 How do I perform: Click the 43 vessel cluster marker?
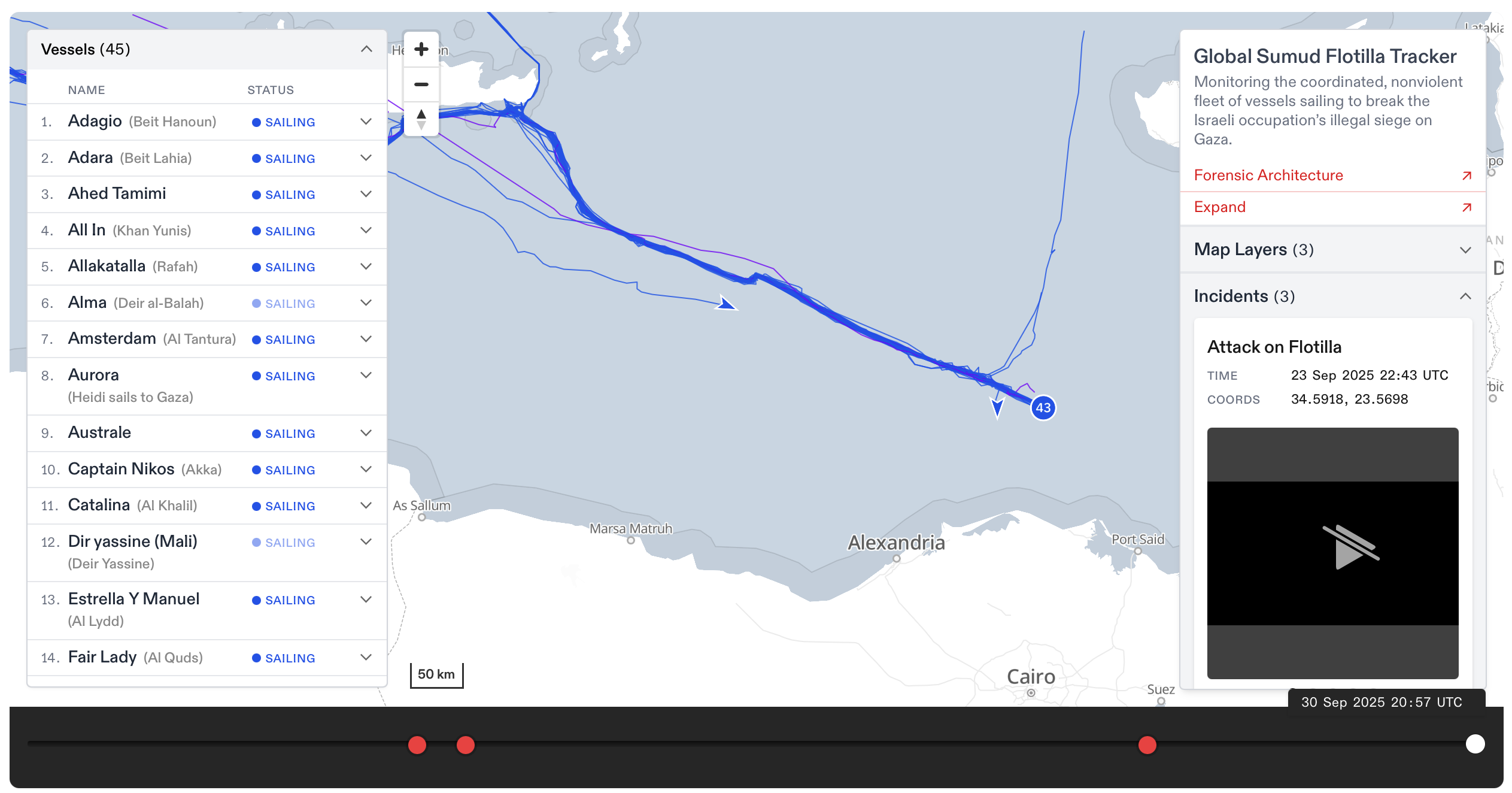click(1043, 408)
